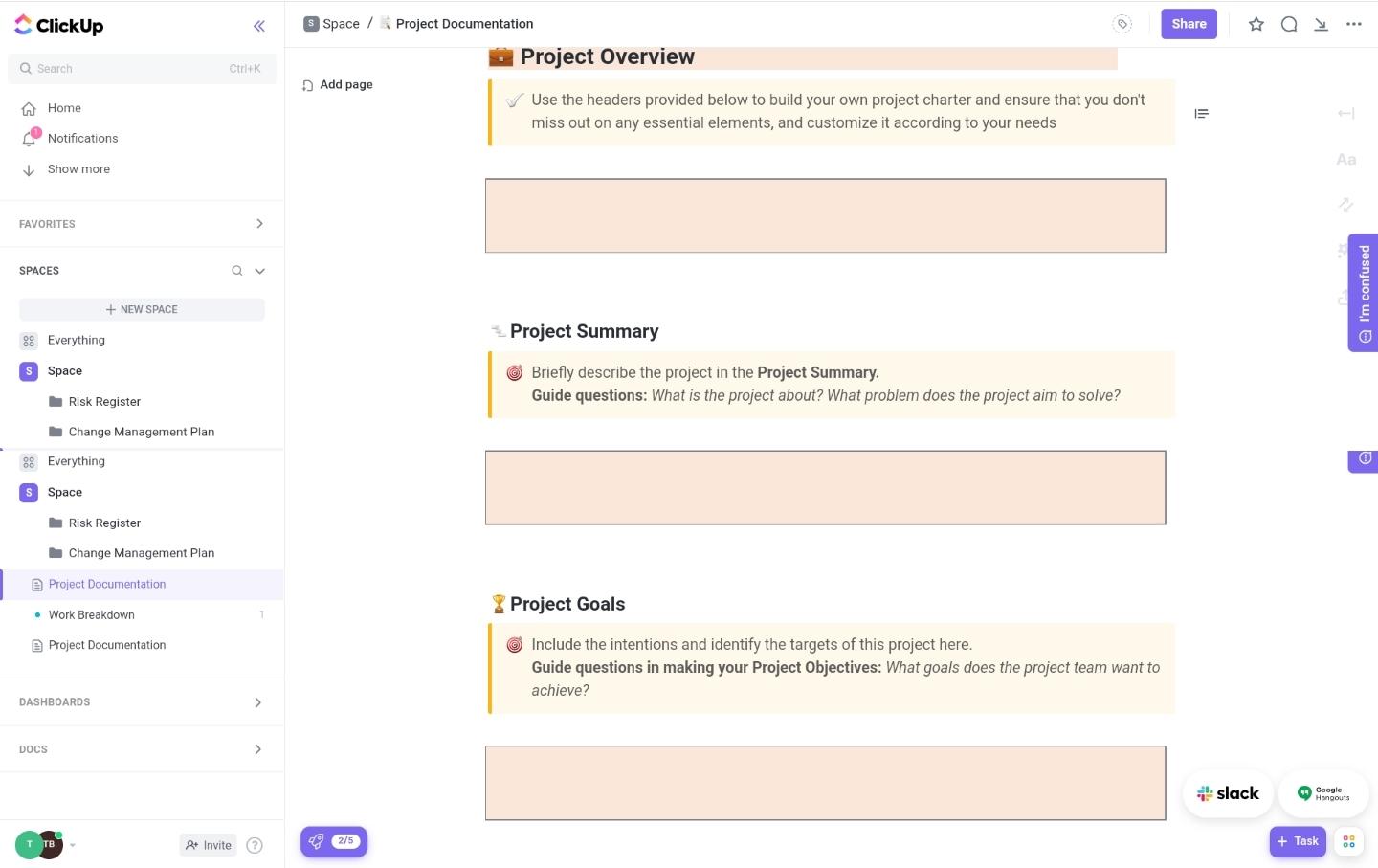This screenshot has height=868, width=1378.
Task: Select Work Breakdown list in sidebar
Action: tap(92, 615)
